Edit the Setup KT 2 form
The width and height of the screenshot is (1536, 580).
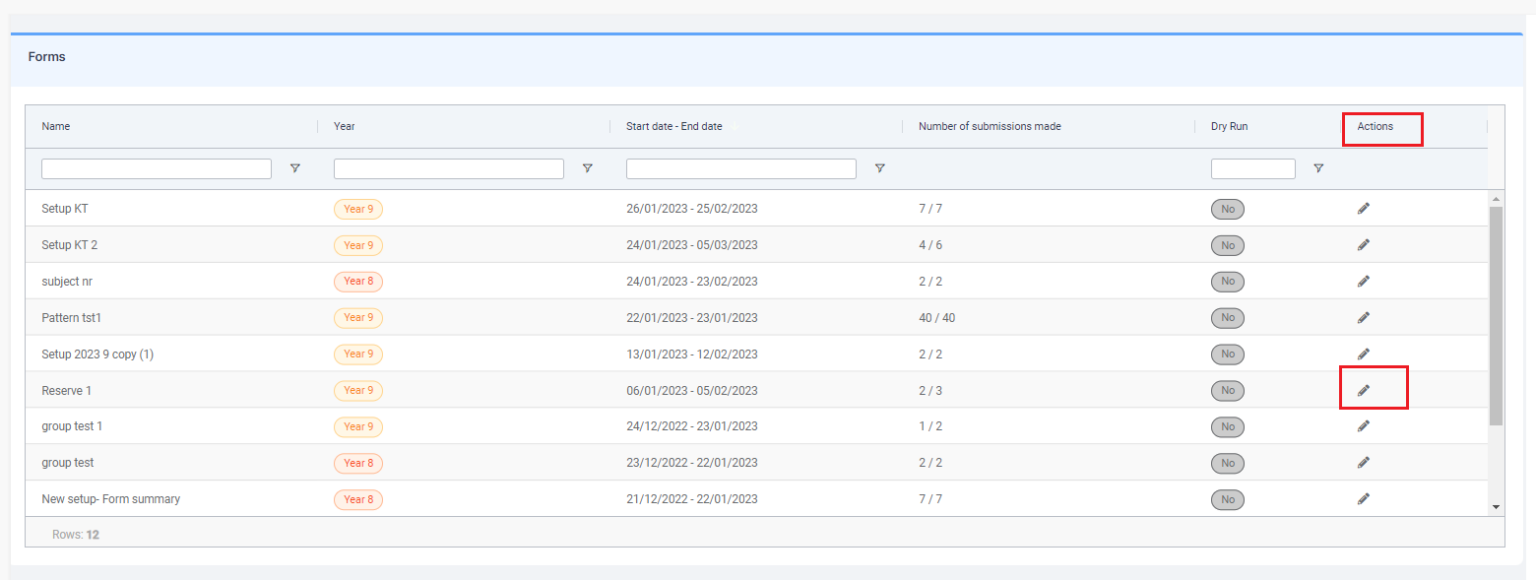pos(1363,245)
